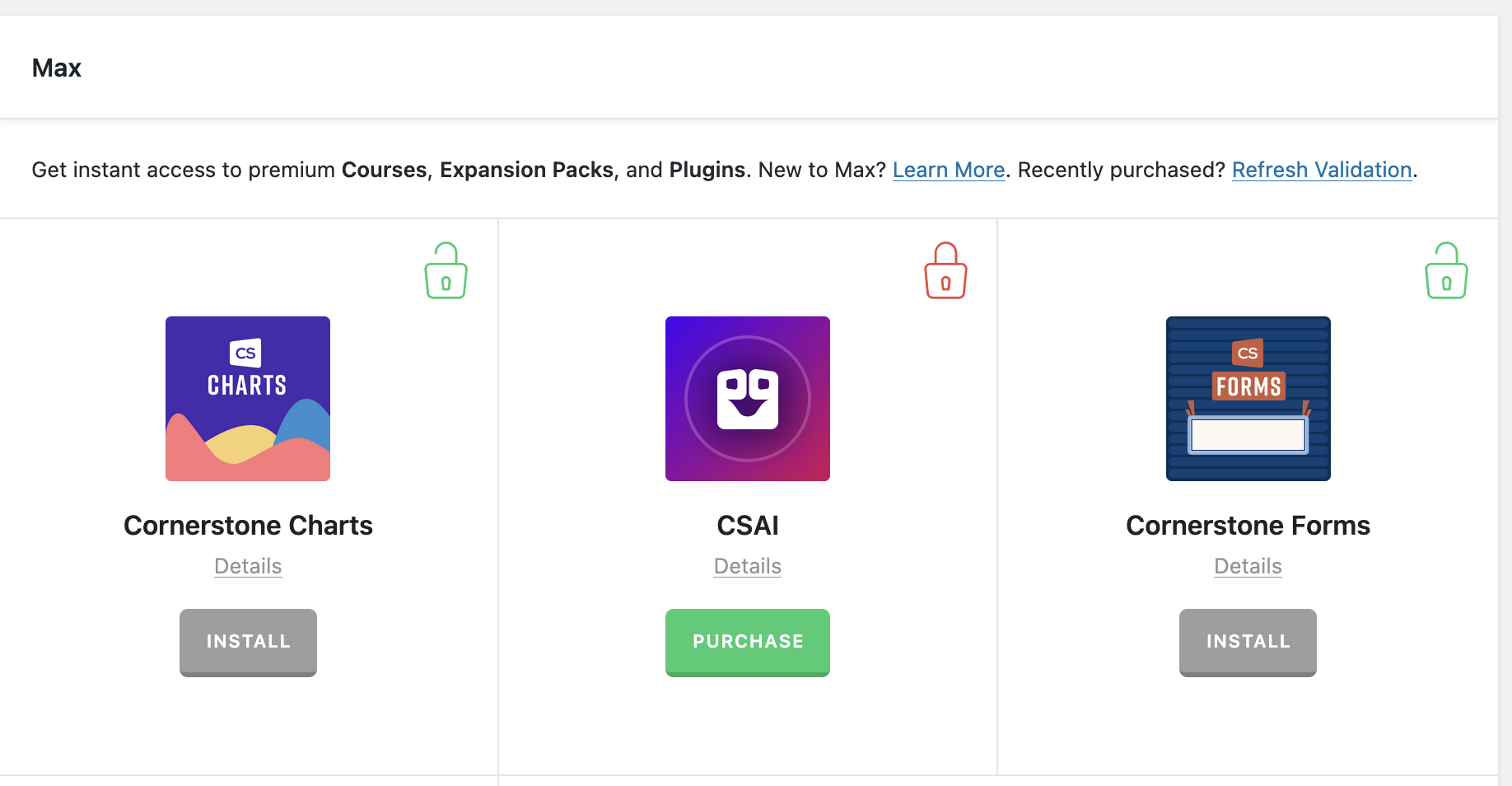View Details for CSAI
The height and width of the screenshot is (786, 1512).
[x=748, y=566]
